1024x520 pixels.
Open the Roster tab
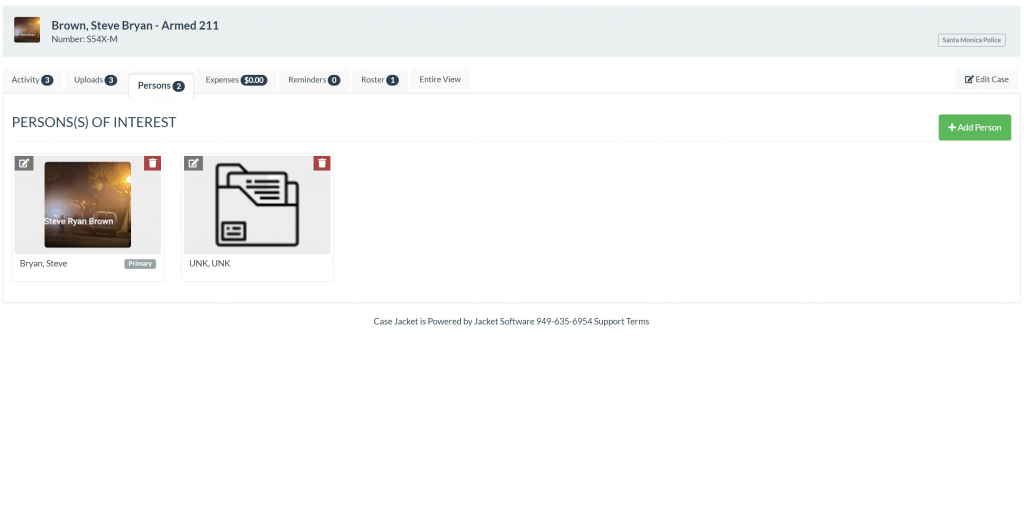pyautogui.click(x=380, y=80)
